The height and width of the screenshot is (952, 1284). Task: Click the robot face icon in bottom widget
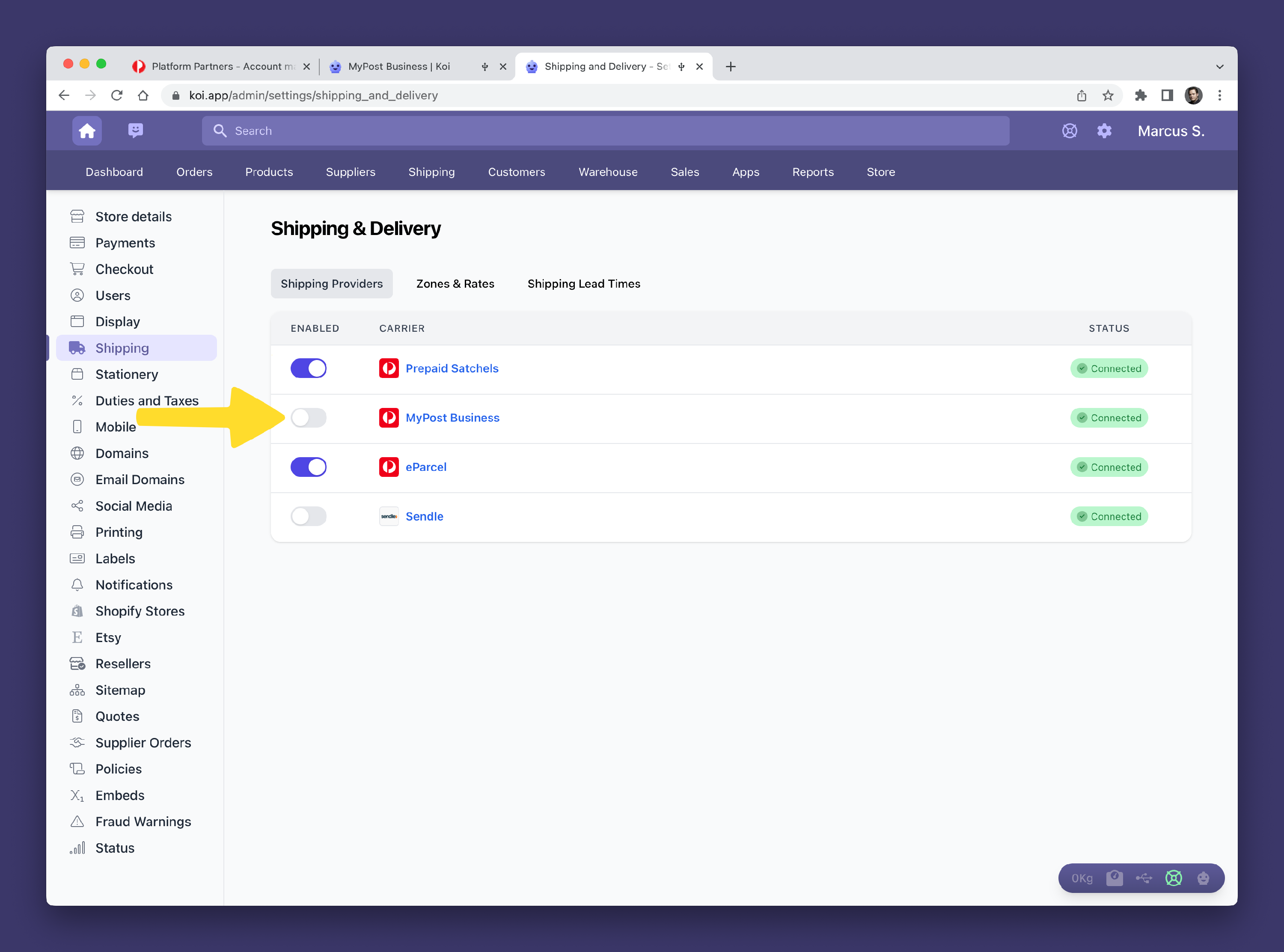(1203, 878)
